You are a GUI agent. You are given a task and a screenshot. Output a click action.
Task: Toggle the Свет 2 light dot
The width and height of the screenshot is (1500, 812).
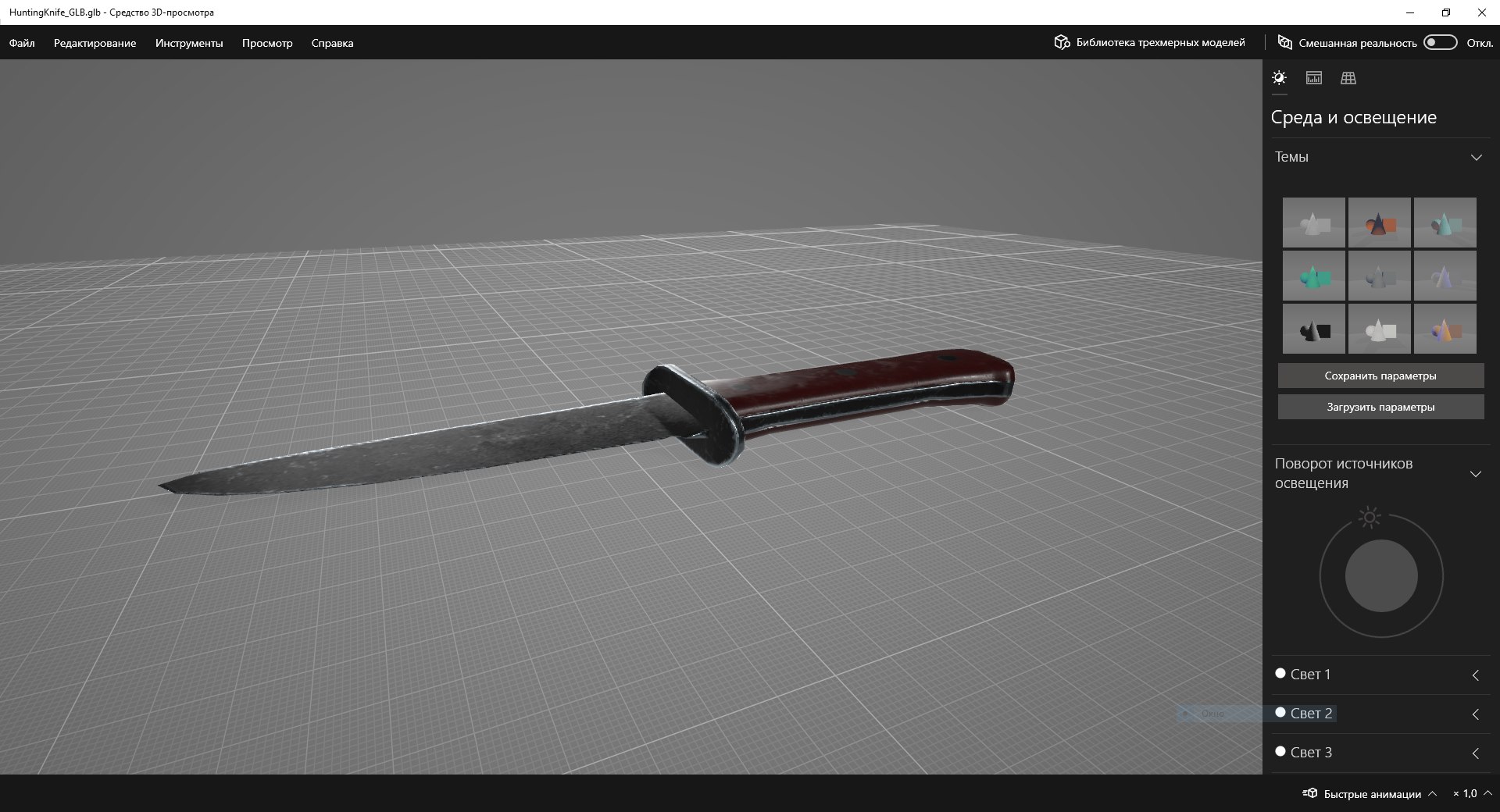[1280, 712]
